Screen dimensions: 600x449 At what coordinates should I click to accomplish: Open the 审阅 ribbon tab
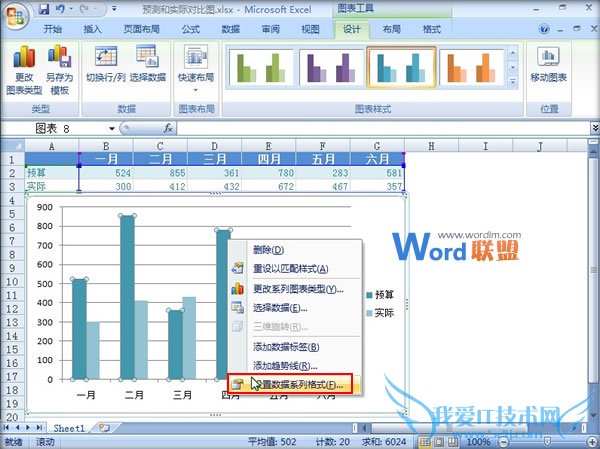(271, 29)
